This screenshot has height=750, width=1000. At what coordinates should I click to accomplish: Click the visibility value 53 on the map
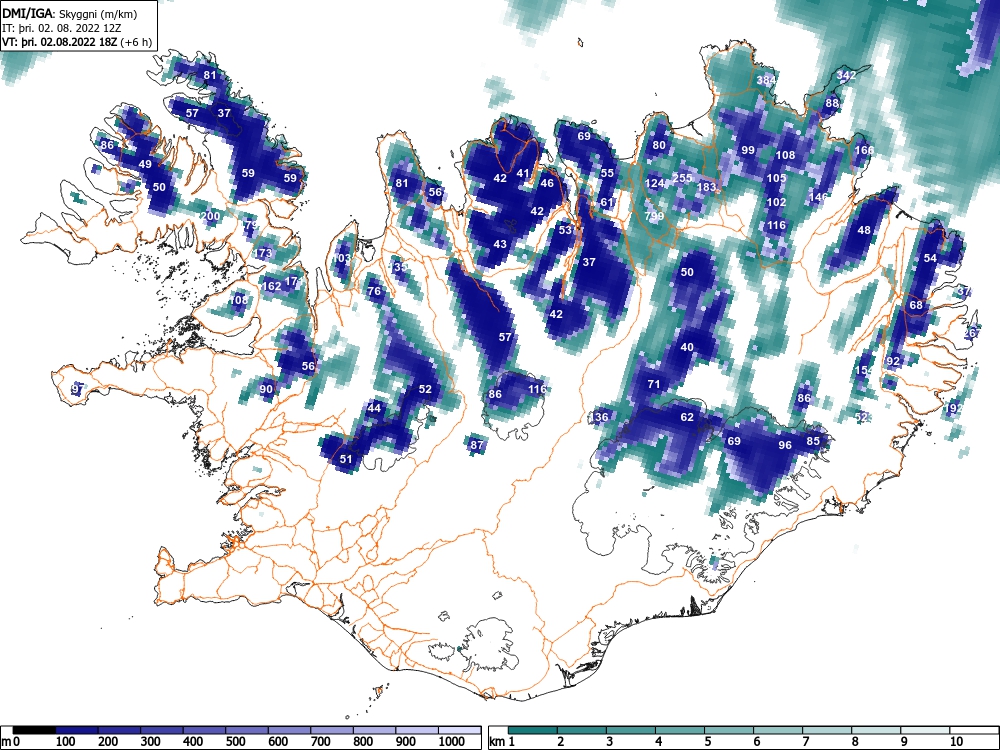[565, 230]
